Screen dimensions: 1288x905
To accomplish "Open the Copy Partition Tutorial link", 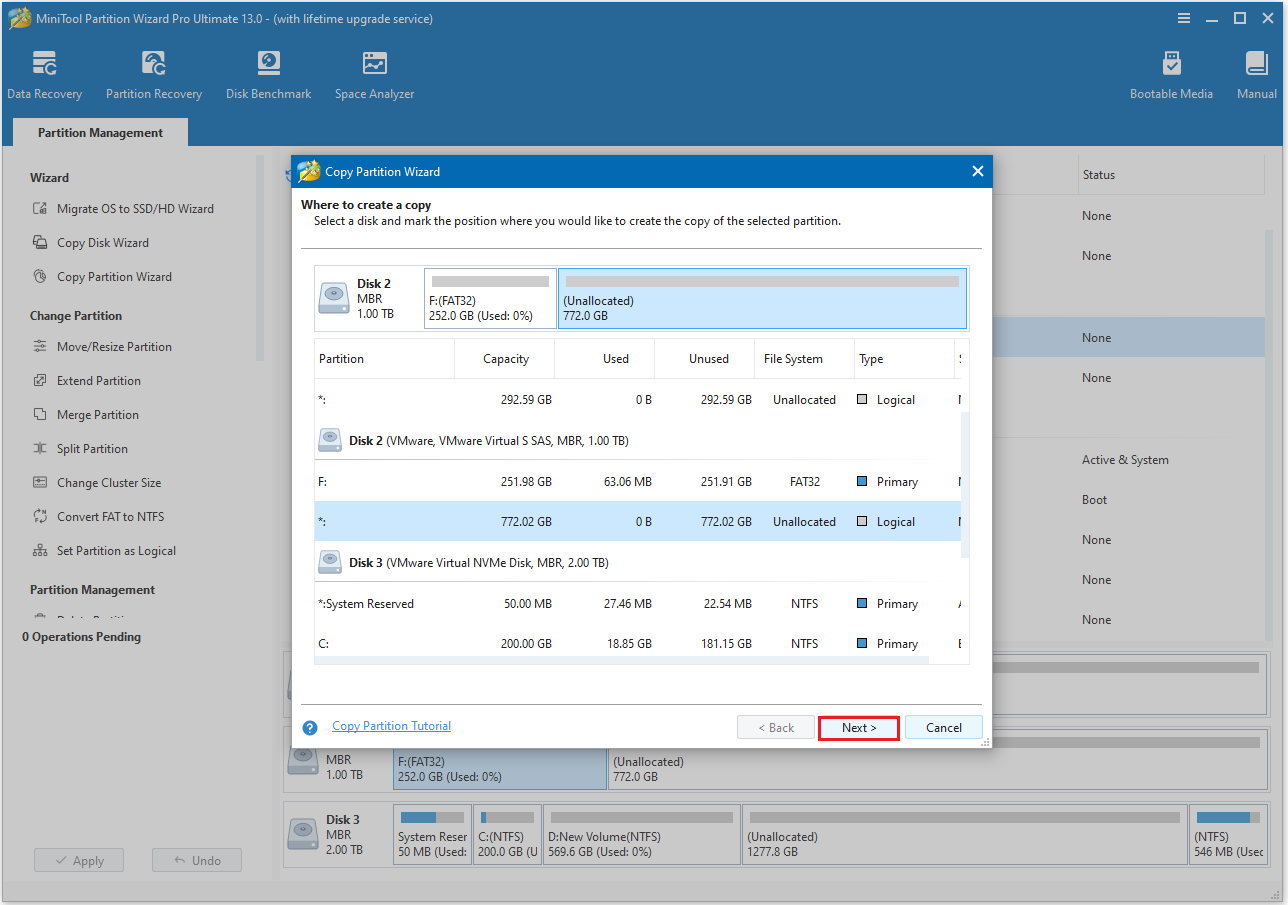I will [x=391, y=725].
